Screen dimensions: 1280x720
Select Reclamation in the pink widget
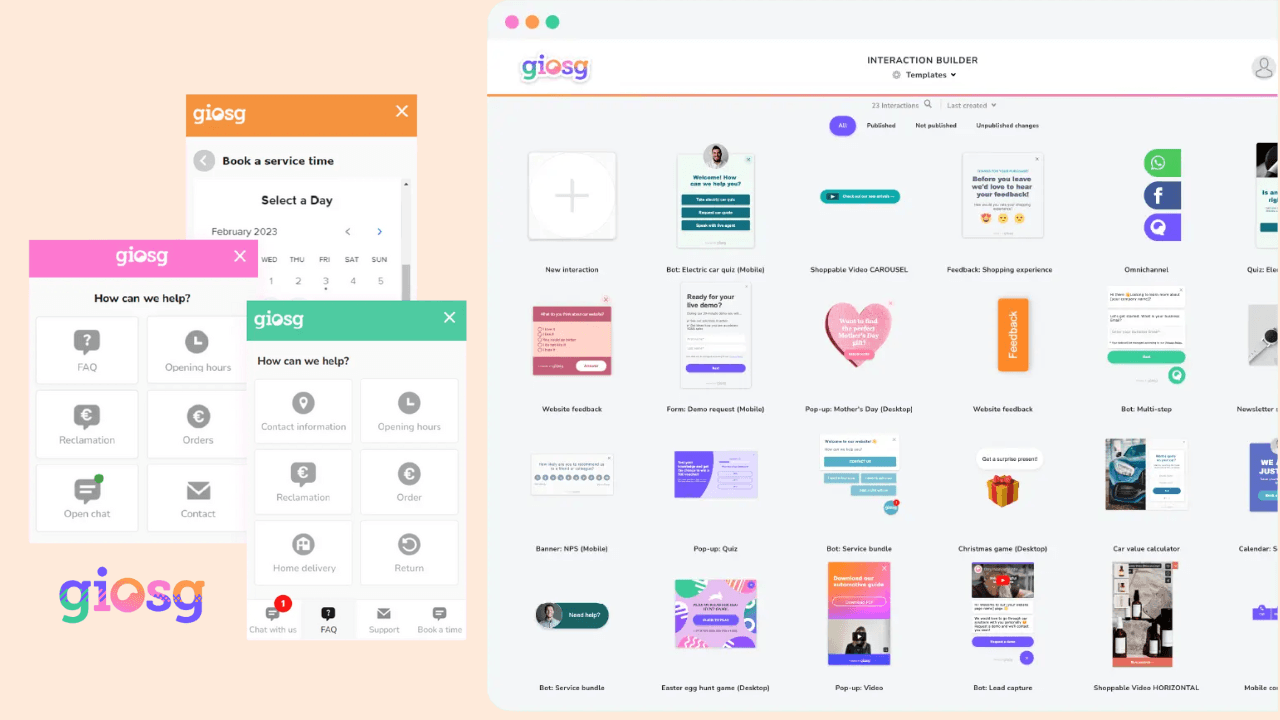click(x=87, y=424)
